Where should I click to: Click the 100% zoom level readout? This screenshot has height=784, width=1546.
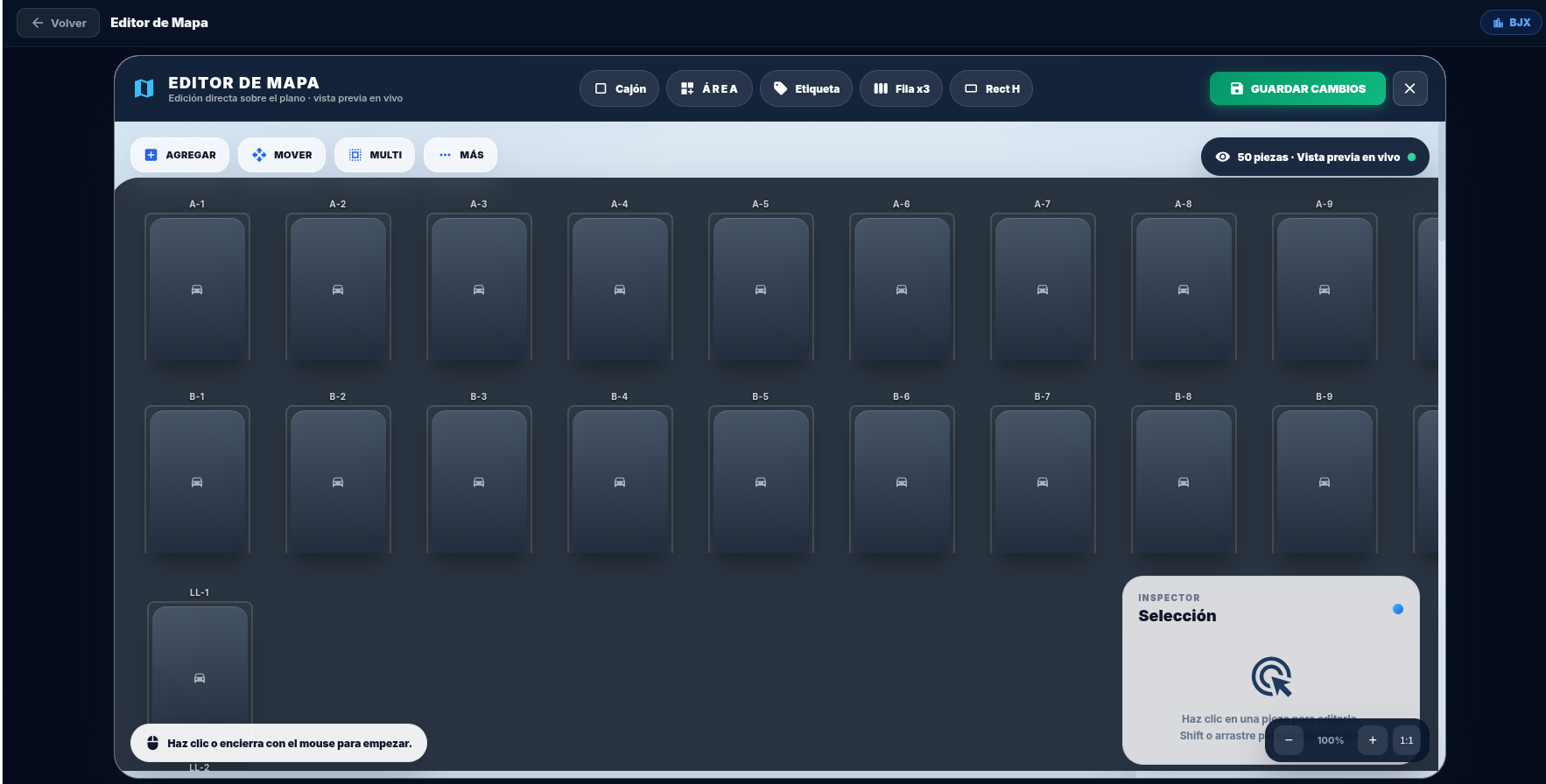(1331, 740)
